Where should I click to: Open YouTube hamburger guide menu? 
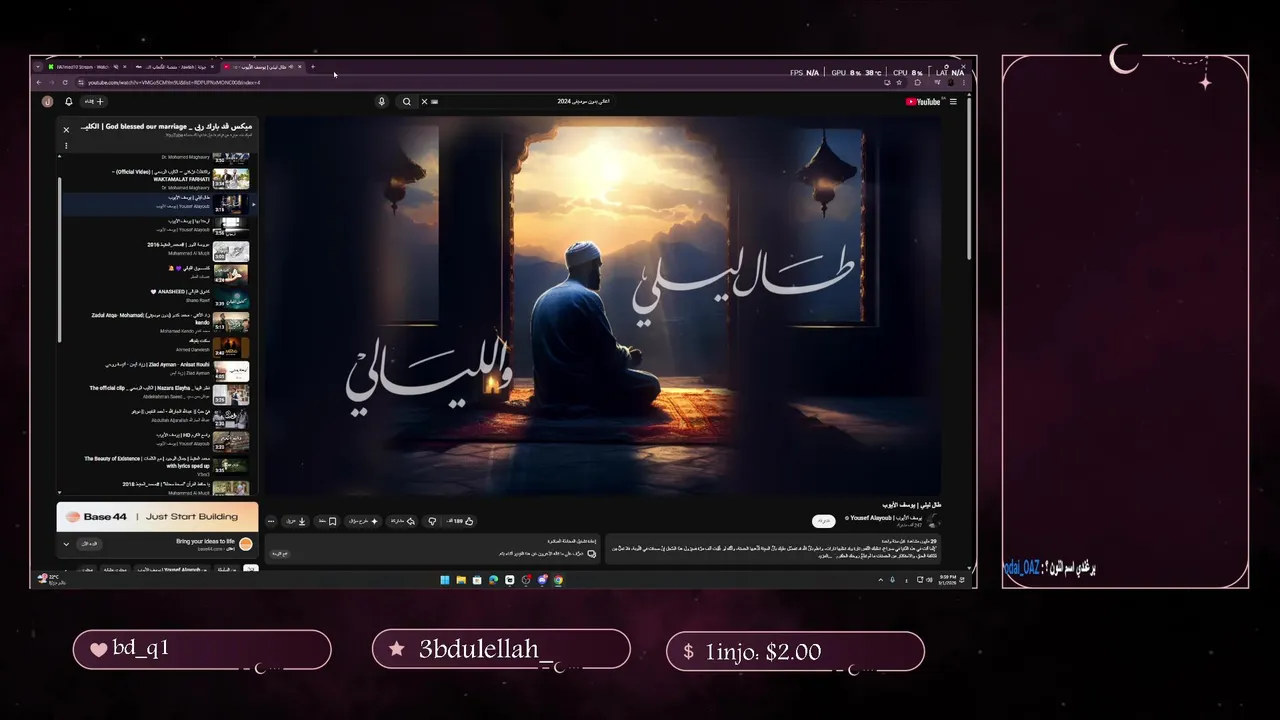click(x=953, y=101)
